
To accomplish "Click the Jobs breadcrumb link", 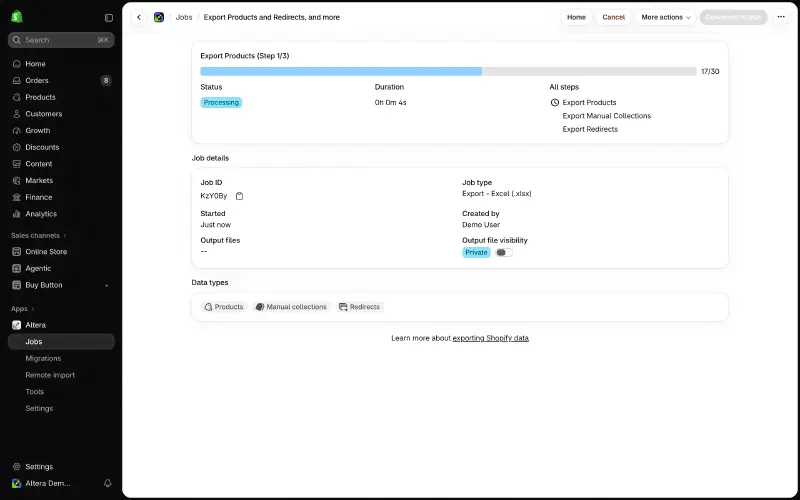I will (x=184, y=17).
